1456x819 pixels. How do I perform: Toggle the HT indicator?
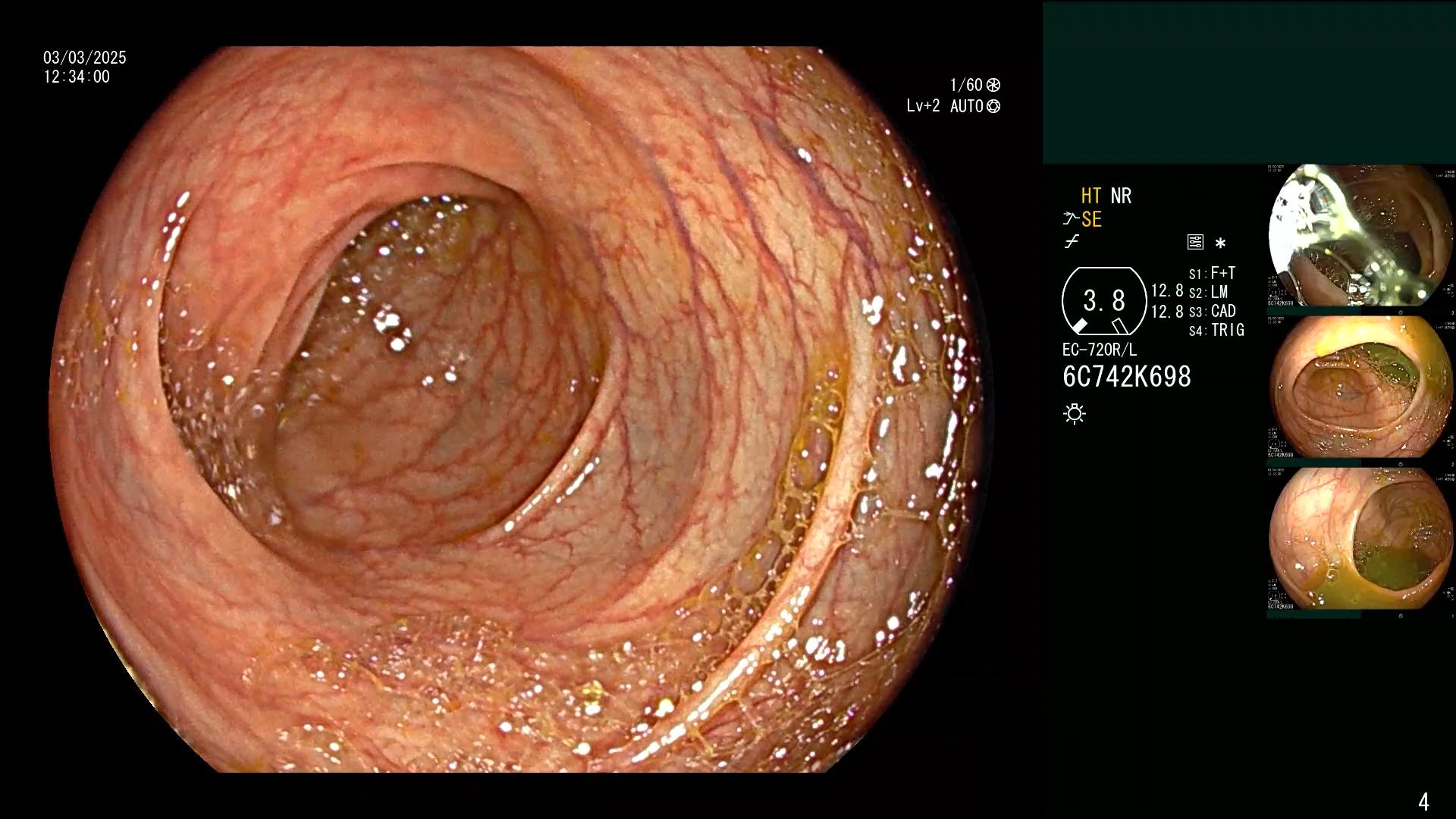tap(1090, 196)
